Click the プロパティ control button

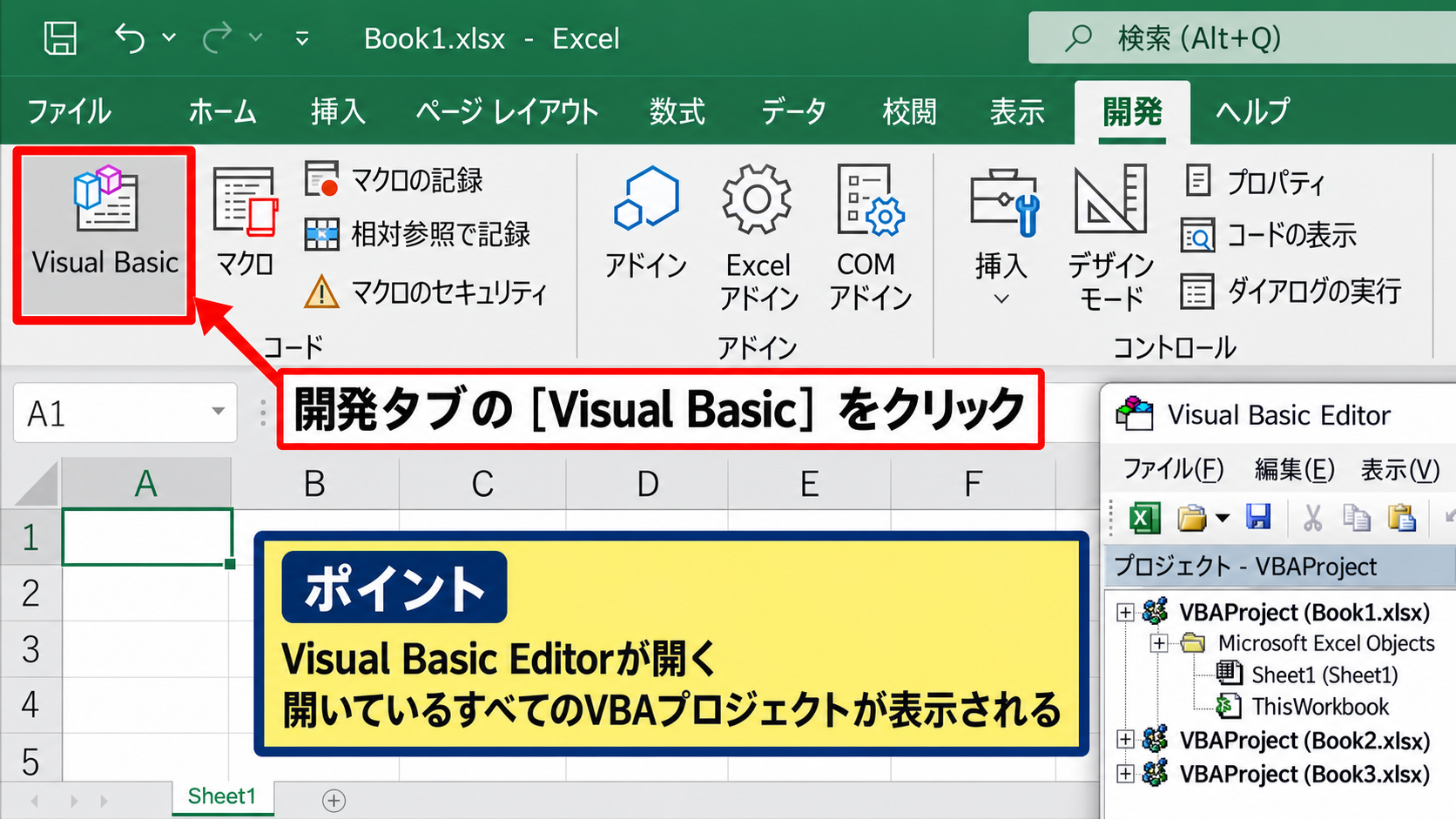[x=1255, y=182]
